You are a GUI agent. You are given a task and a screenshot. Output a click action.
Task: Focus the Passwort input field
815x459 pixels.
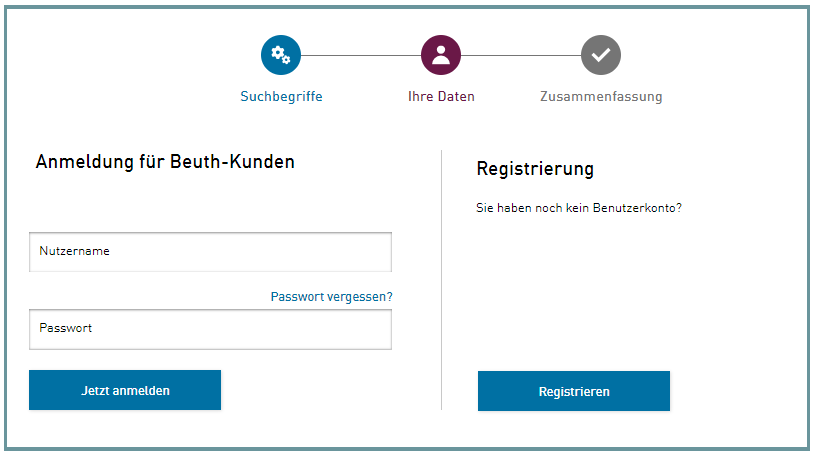click(x=210, y=329)
